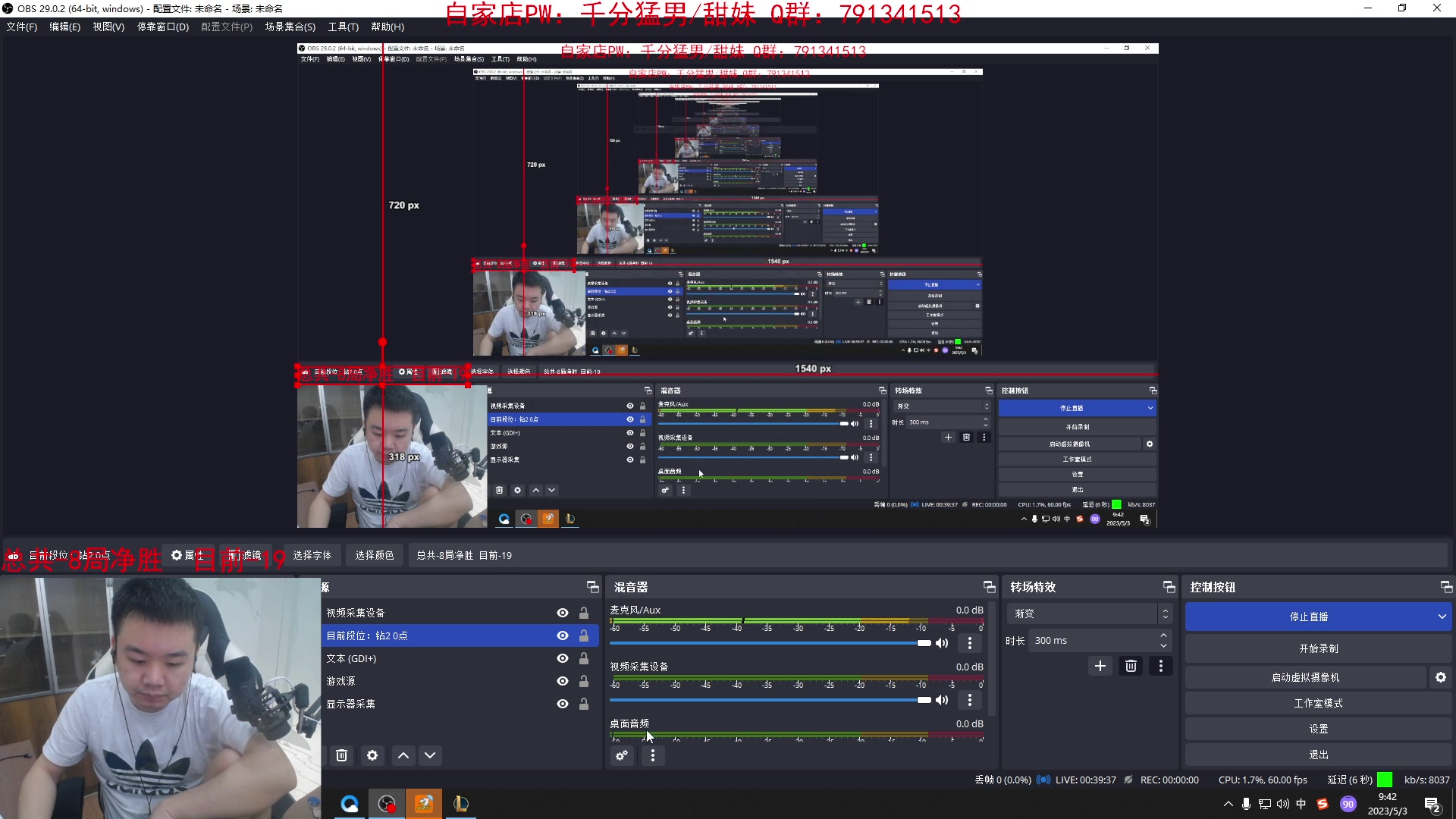Open the 文件(F) menu

(22, 27)
